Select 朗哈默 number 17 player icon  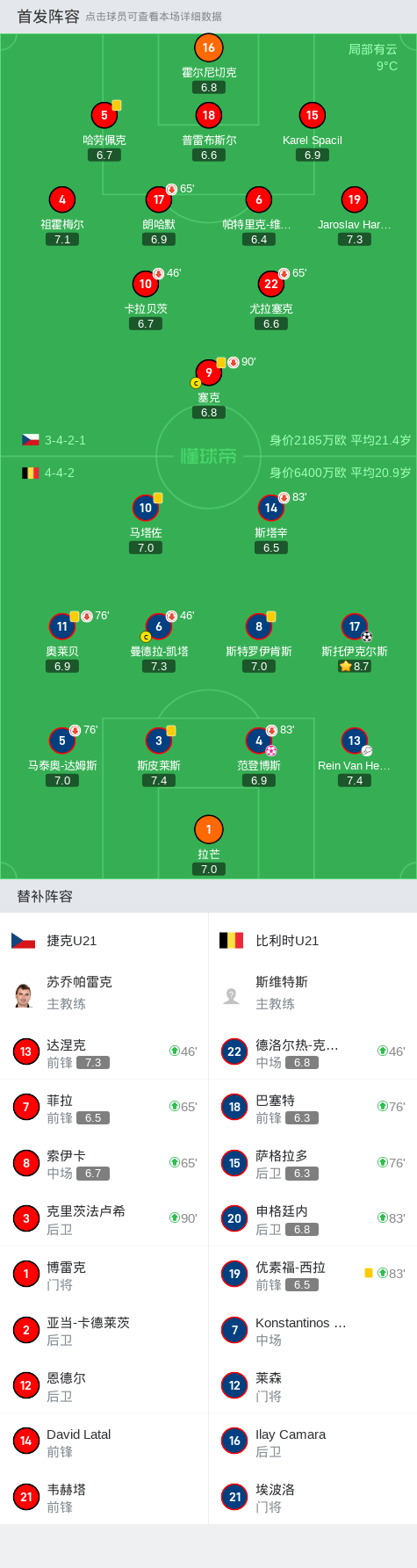[x=159, y=199]
